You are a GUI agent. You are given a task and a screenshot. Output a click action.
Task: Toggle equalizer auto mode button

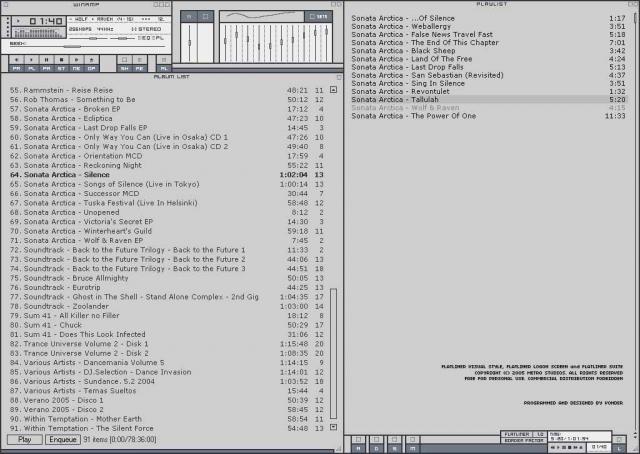point(205,16)
